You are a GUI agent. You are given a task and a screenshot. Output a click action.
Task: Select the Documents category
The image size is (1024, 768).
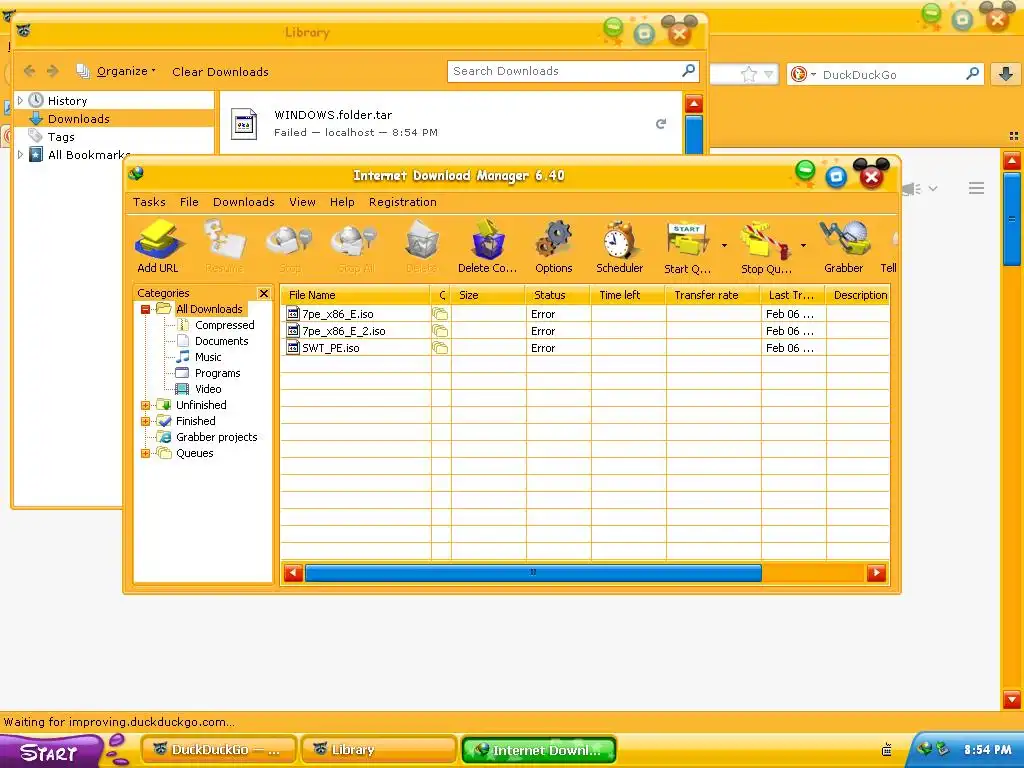pos(221,341)
